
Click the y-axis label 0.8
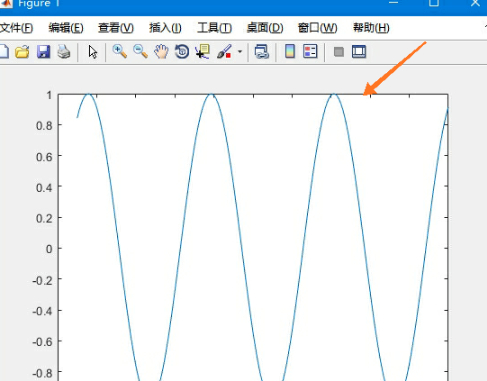(x=44, y=126)
